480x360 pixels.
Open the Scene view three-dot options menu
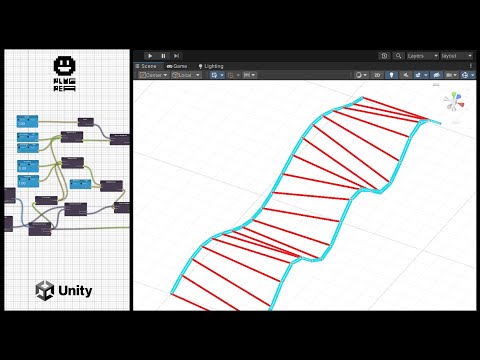pos(471,66)
